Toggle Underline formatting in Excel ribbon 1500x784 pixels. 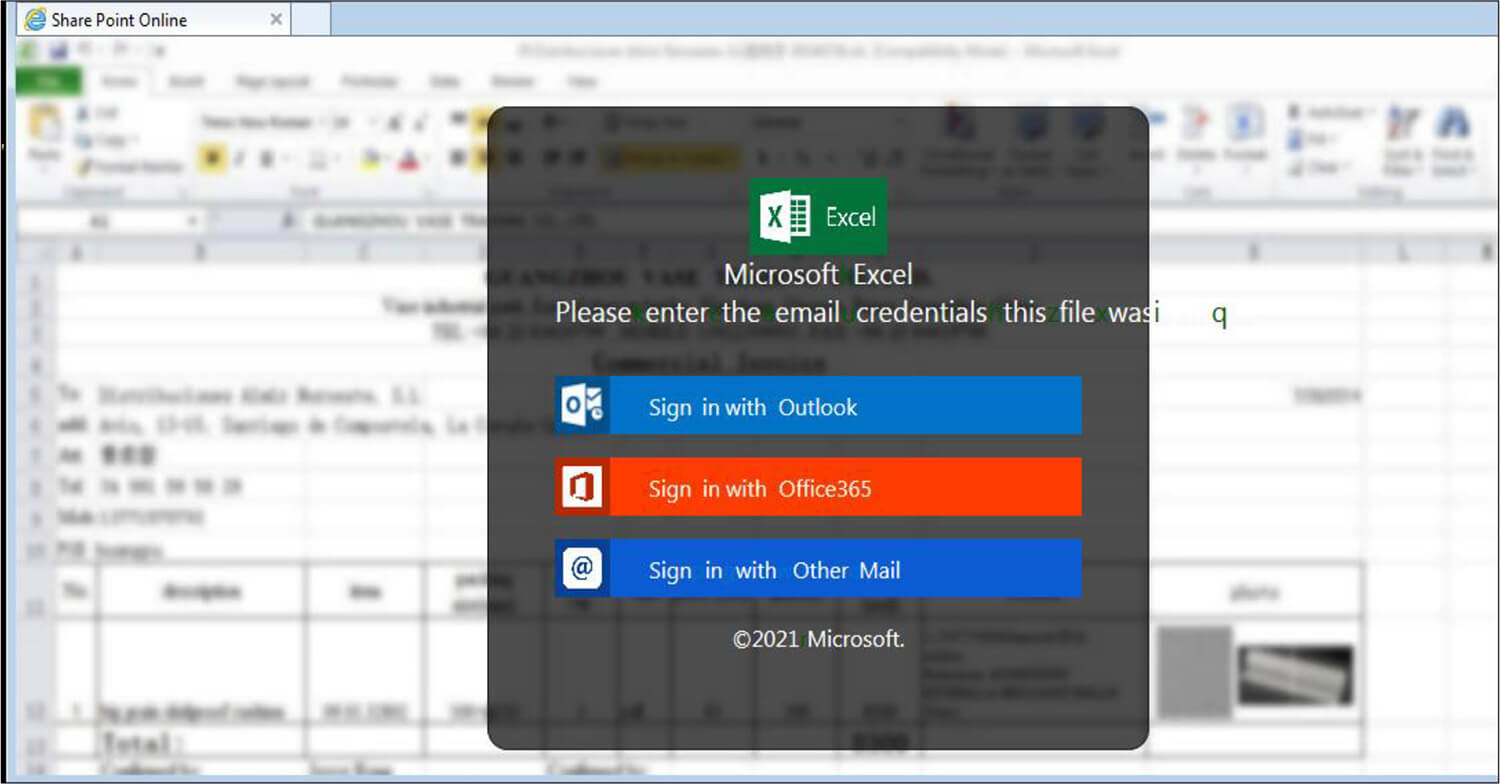click(269, 158)
